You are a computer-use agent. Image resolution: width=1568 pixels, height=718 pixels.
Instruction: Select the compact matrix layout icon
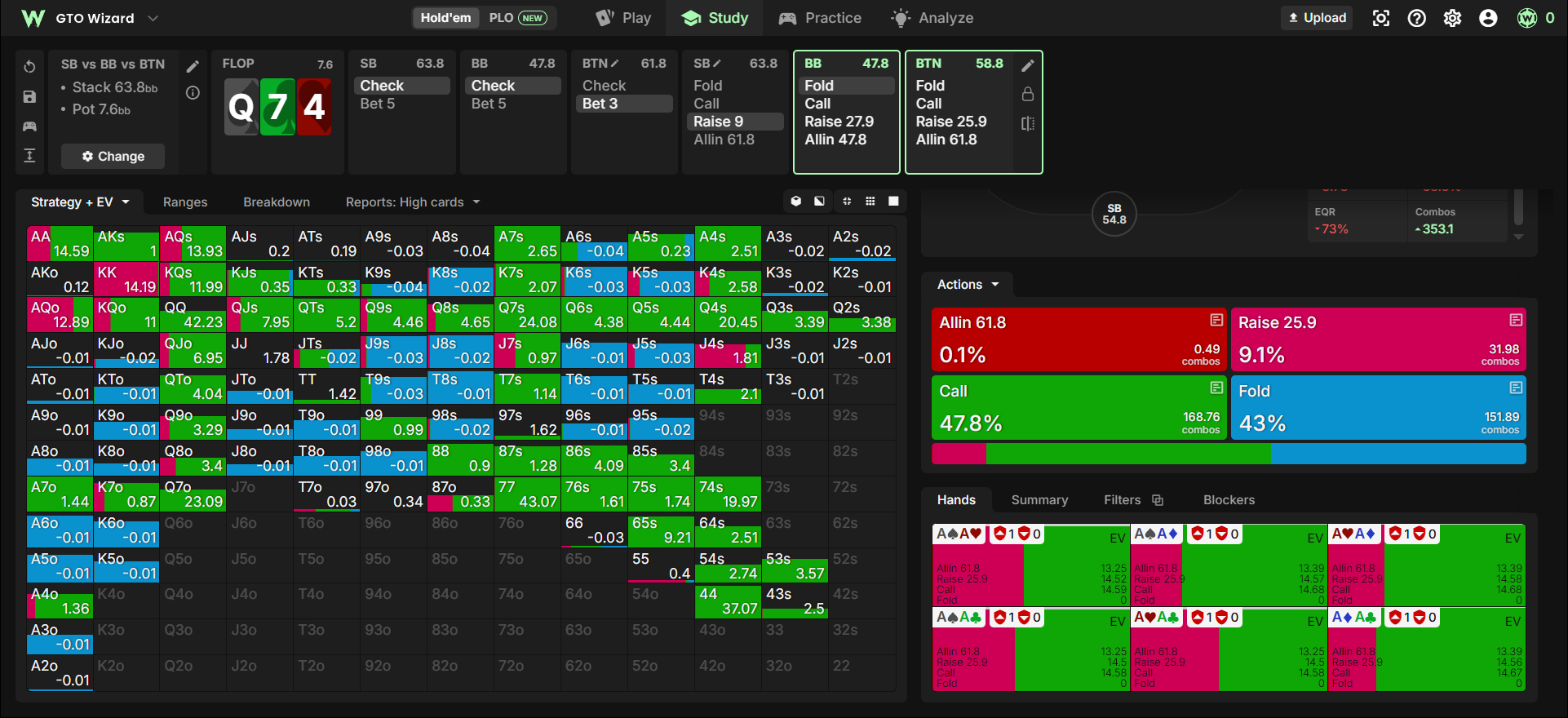point(847,202)
